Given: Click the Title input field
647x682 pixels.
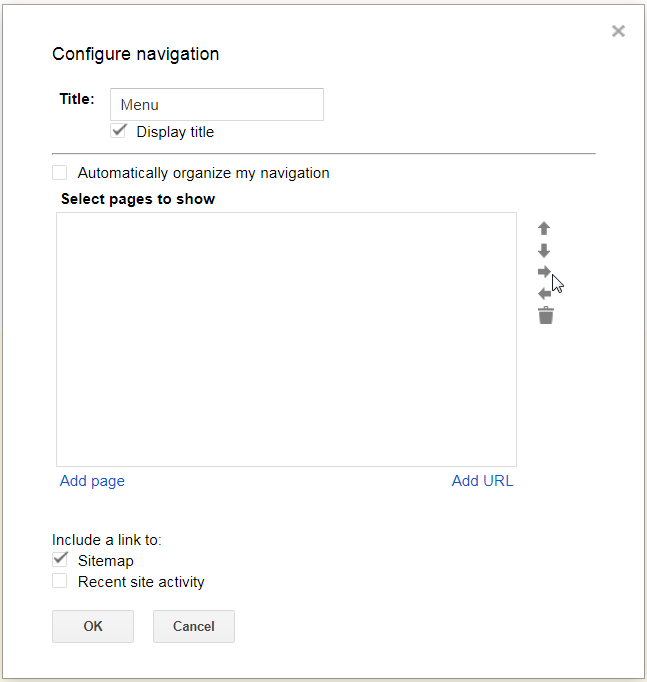Looking at the screenshot, I should [217, 104].
